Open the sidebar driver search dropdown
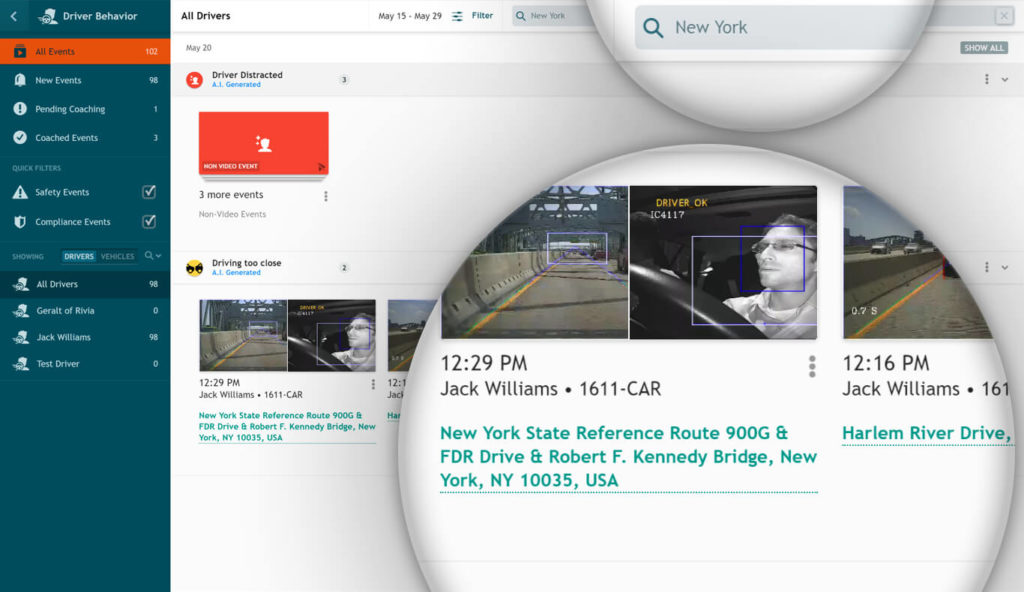Viewport: 1024px width, 592px height. pos(153,255)
